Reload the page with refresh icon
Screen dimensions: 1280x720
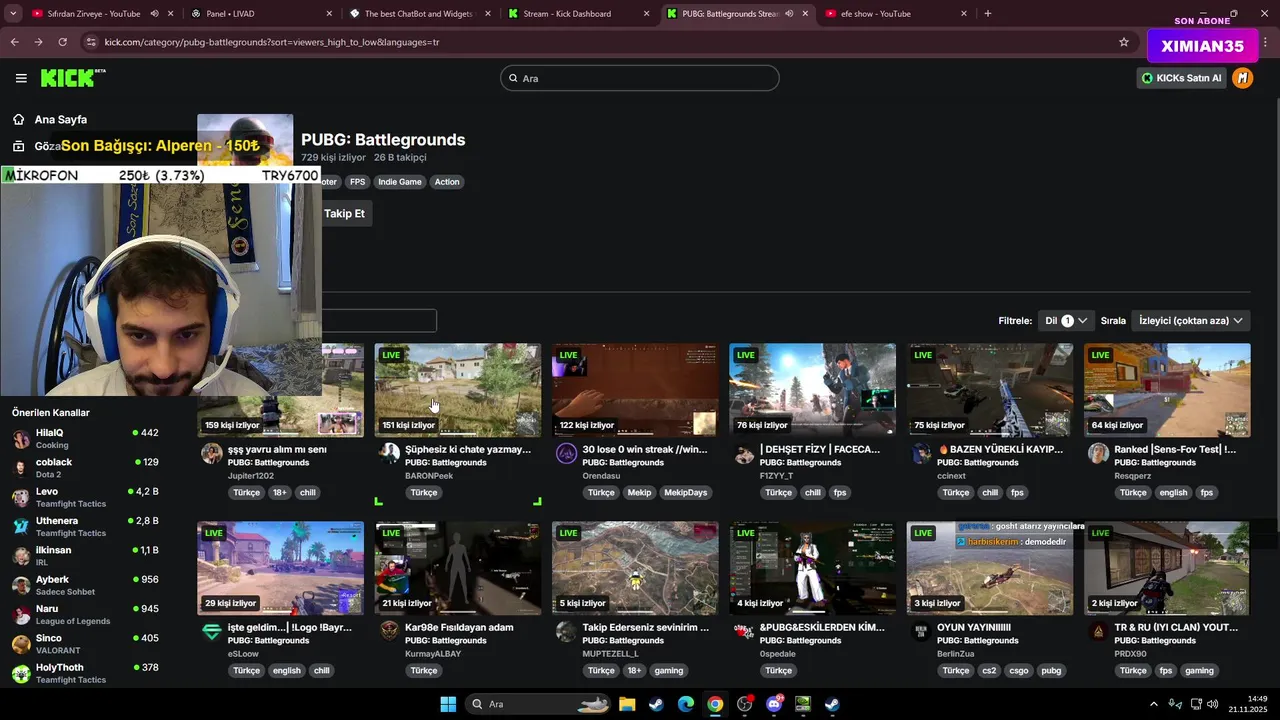click(x=62, y=42)
